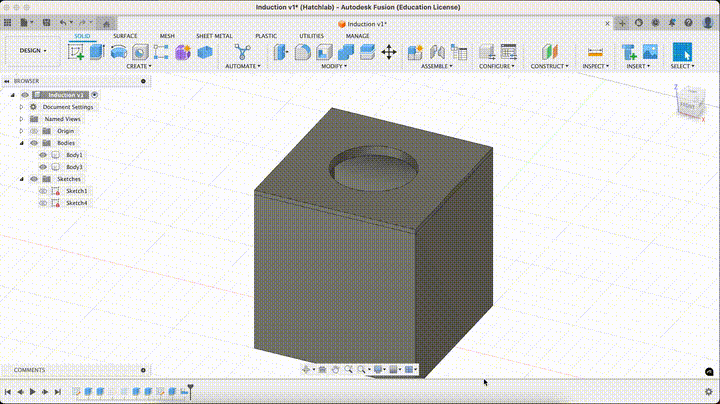Switch to the Manage tab

click(357, 36)
